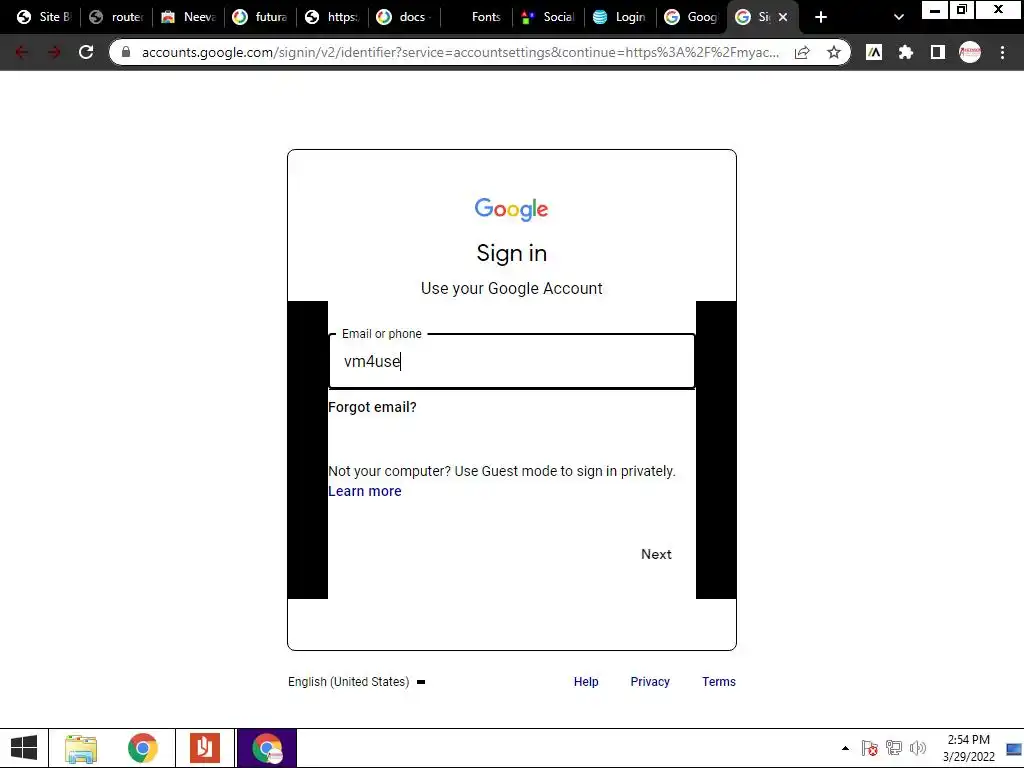This screenshot has height=768, width=1024.
Task: Open Chrome three-dot menu
Action: 1002,52
